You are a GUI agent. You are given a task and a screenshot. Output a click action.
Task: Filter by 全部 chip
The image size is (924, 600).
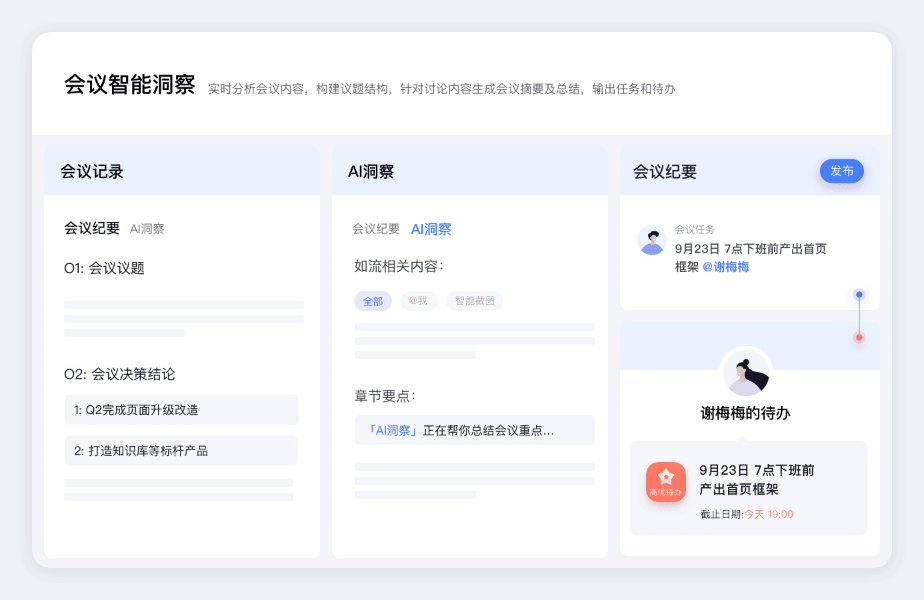coord(372,301)
